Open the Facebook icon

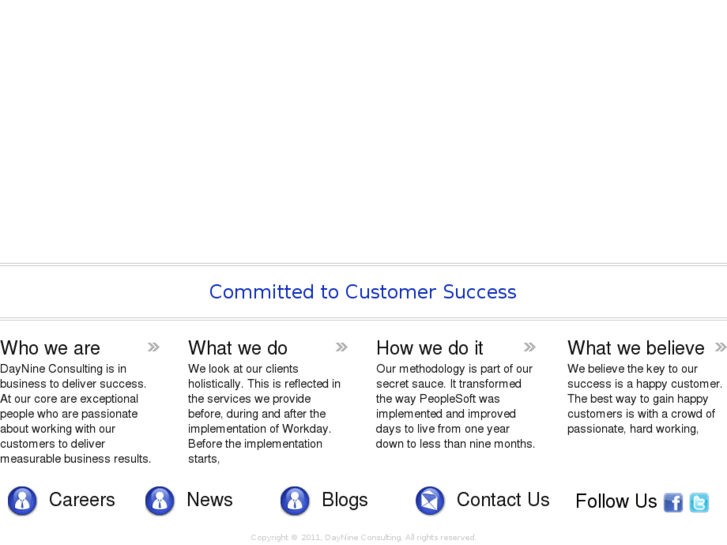[673, 502]
